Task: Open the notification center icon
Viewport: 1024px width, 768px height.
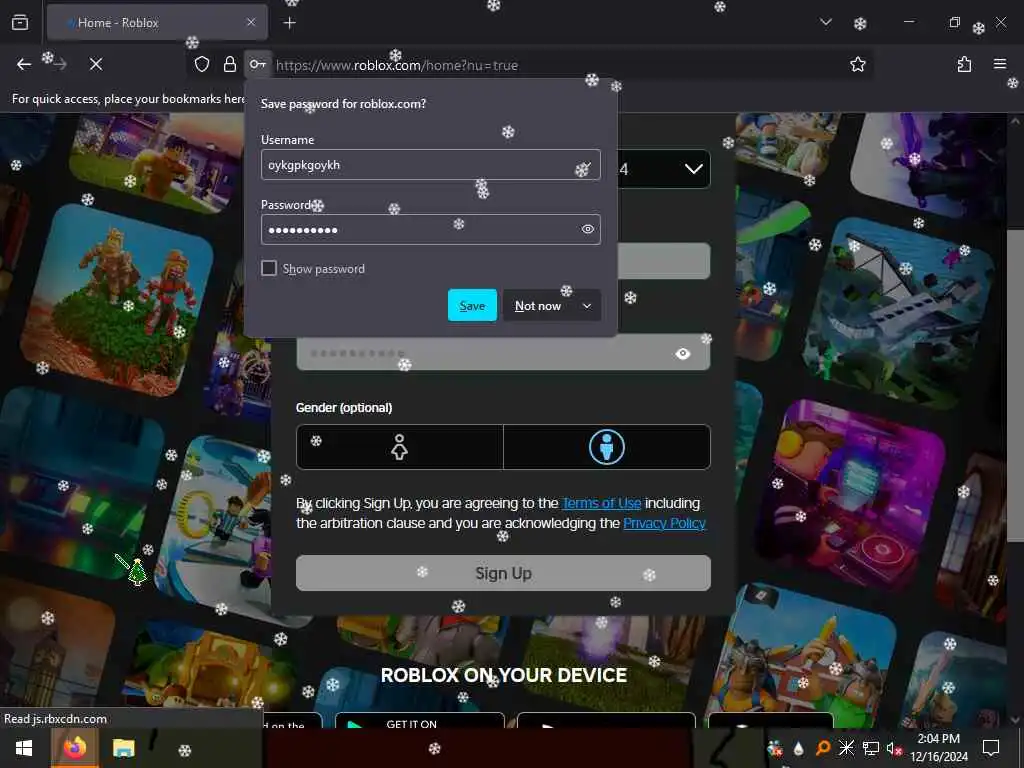Action: pos(991,748)
